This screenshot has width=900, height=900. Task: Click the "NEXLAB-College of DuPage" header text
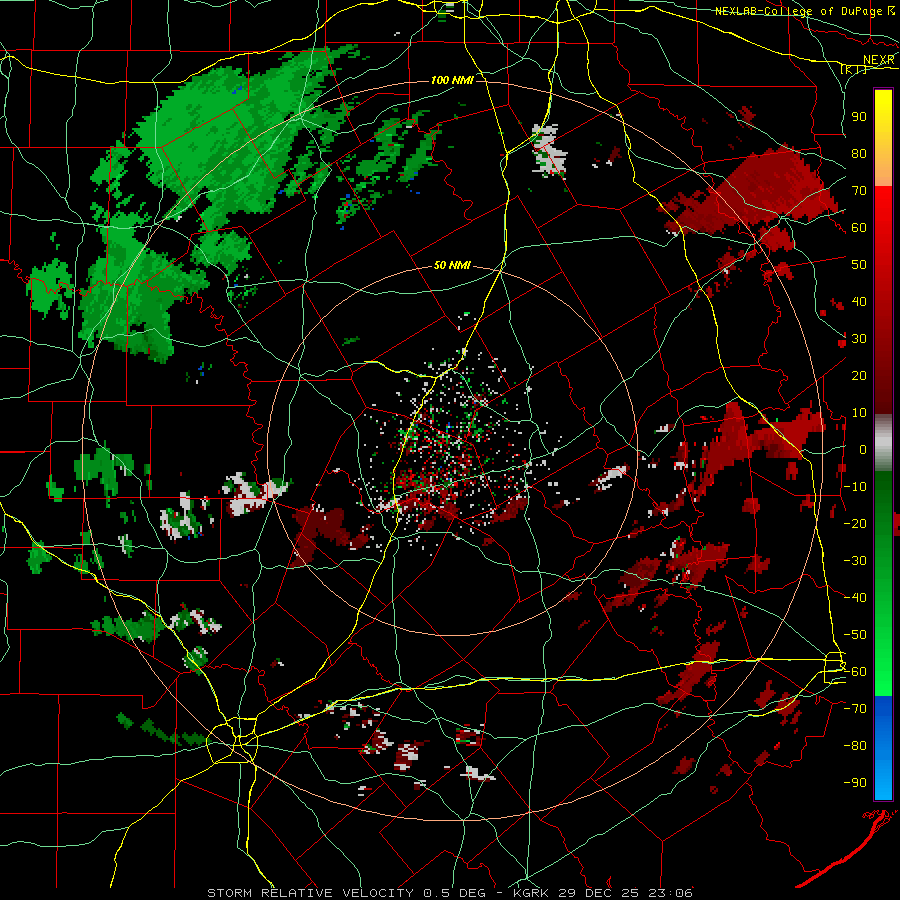point(798,11)
